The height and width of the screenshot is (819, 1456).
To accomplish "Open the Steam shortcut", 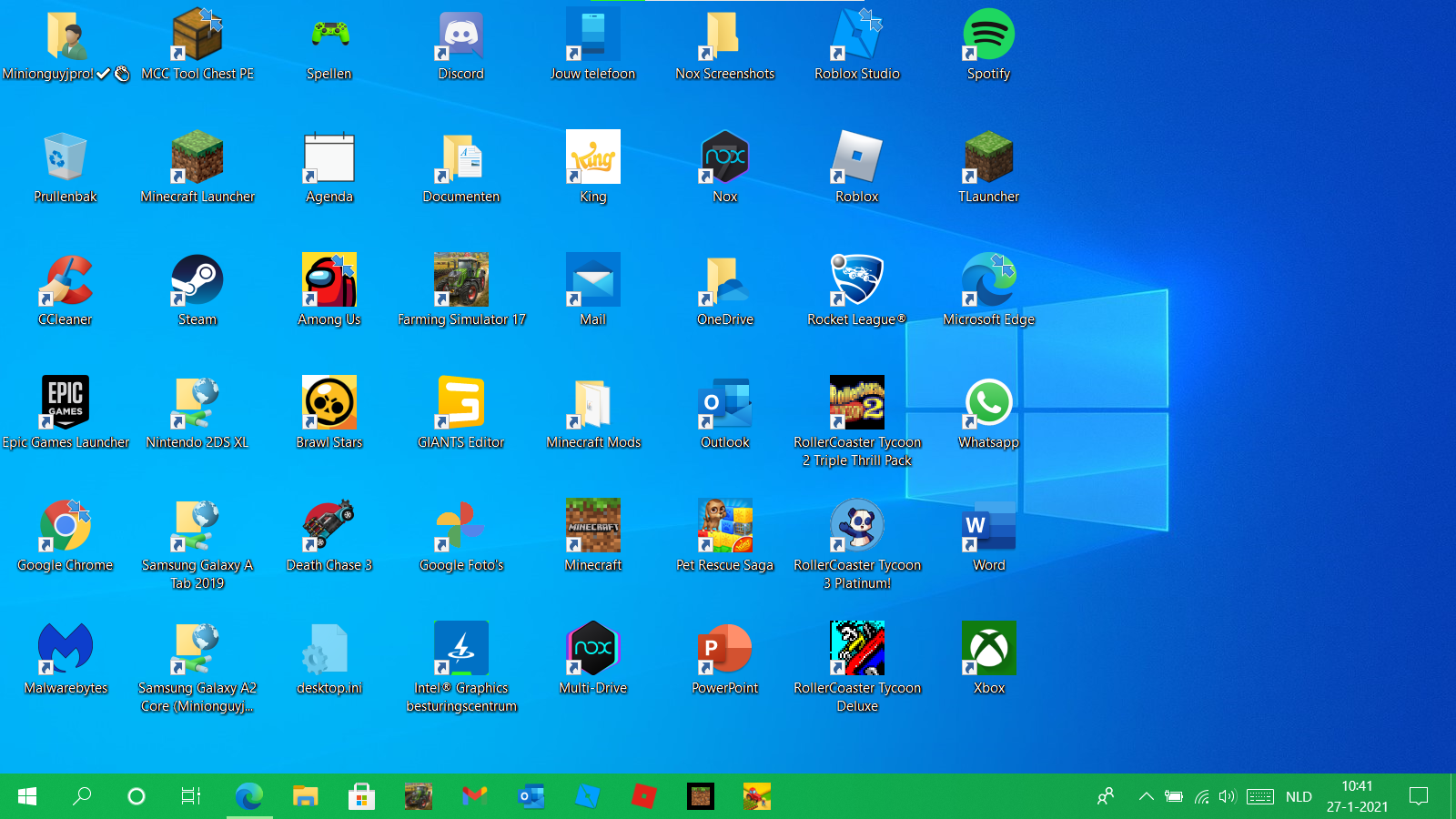I will pos(197,291).
